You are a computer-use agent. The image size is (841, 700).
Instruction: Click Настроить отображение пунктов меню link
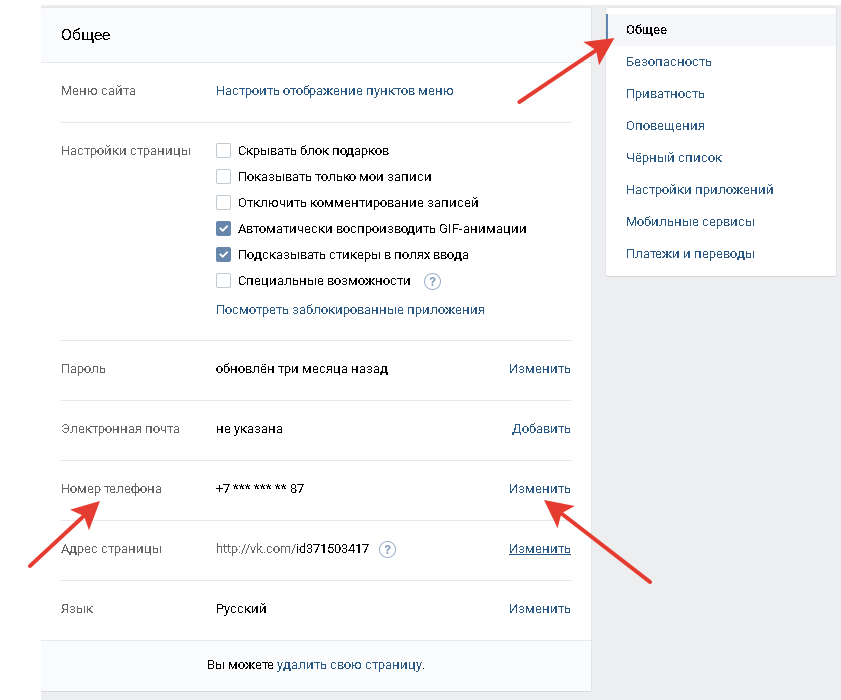tap(334, 91)
